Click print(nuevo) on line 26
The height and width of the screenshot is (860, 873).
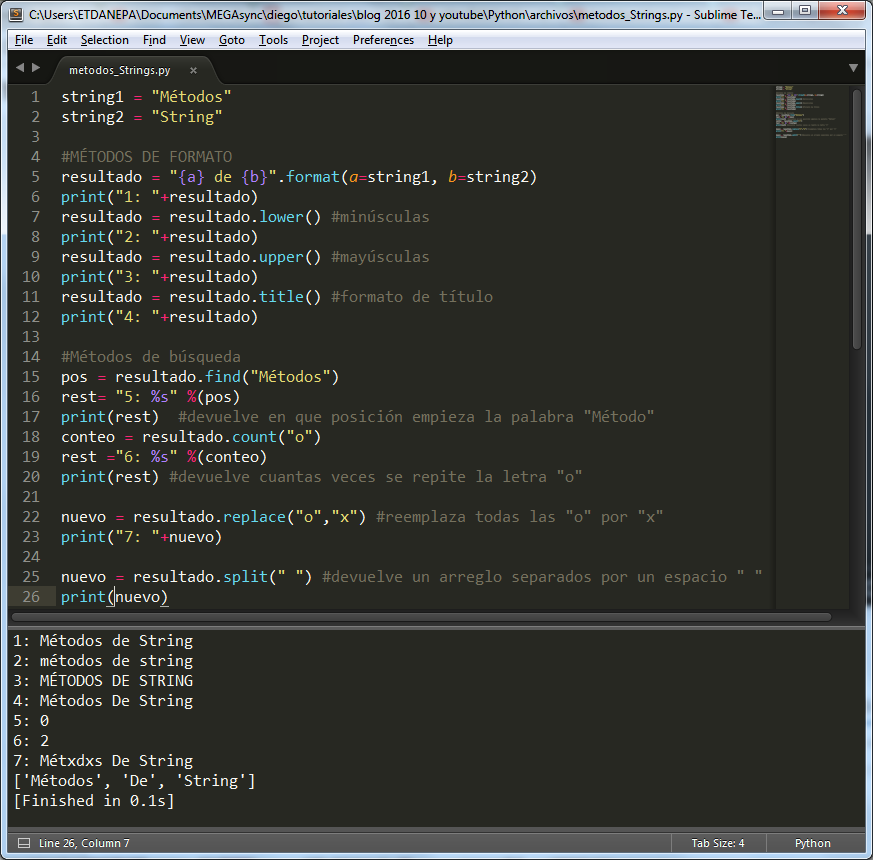[x=114, y=597]
